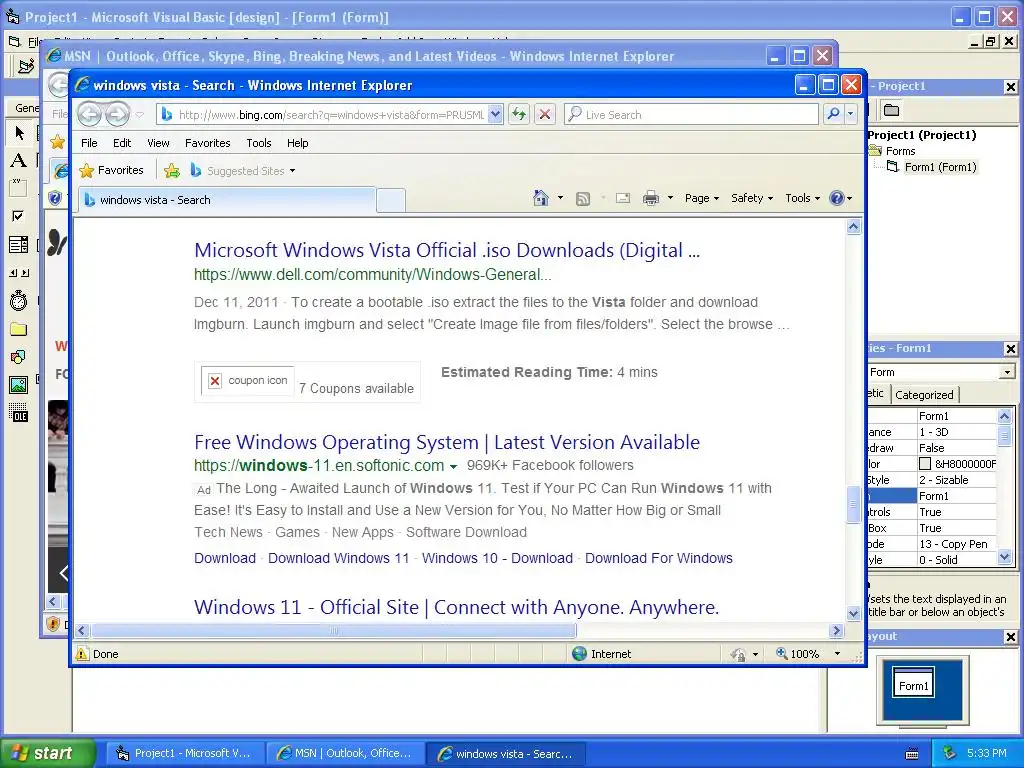This screenshot has height=768, width=1024.
Task: Expand the Suggested Sites dropdown
Action: (x=292, y=171)
